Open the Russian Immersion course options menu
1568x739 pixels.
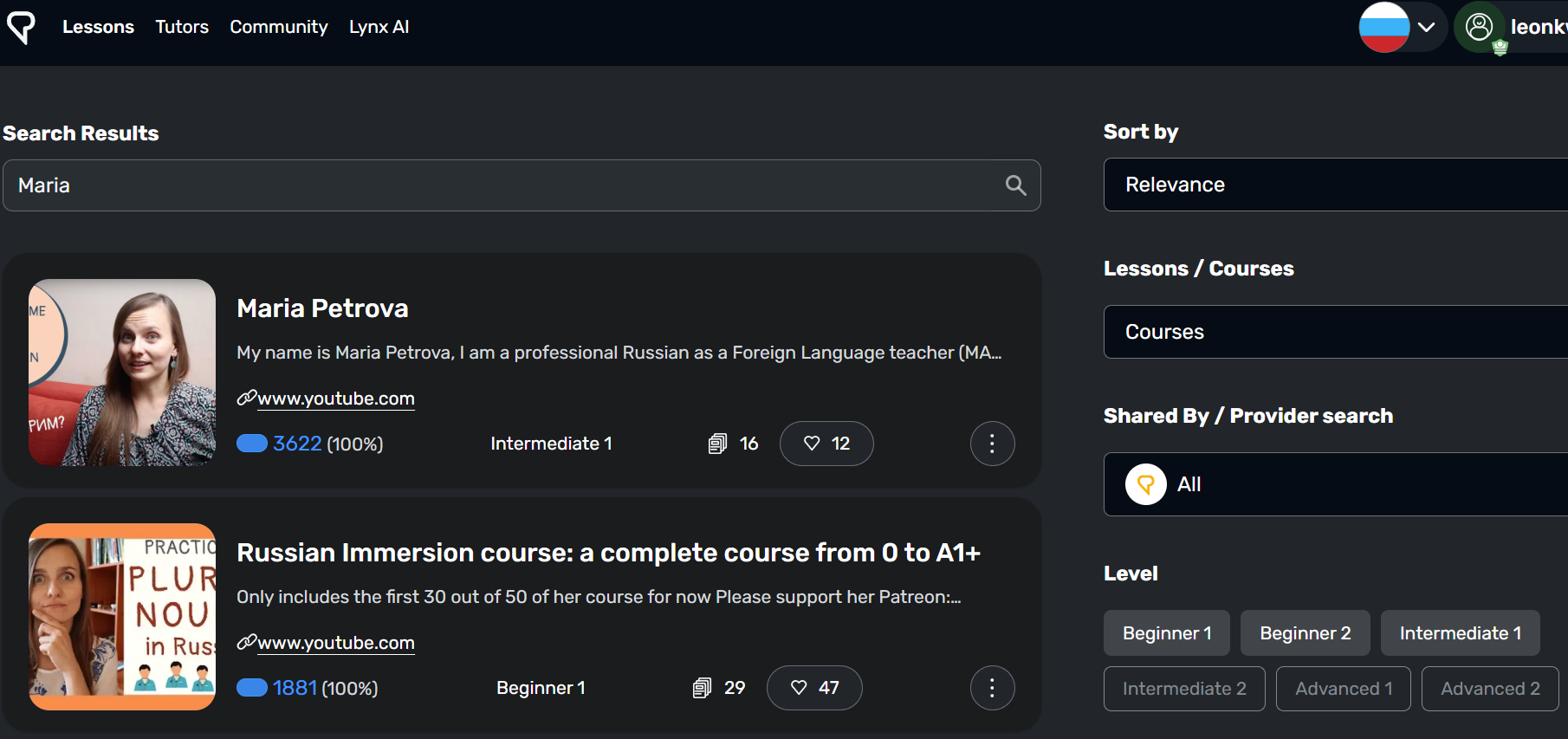[x=992, y=688]
